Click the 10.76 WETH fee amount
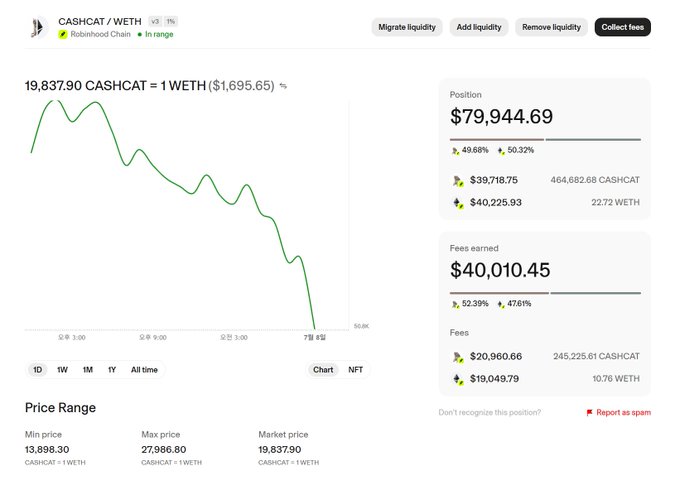This screenshot has height=490, width=680. (616, 379)
